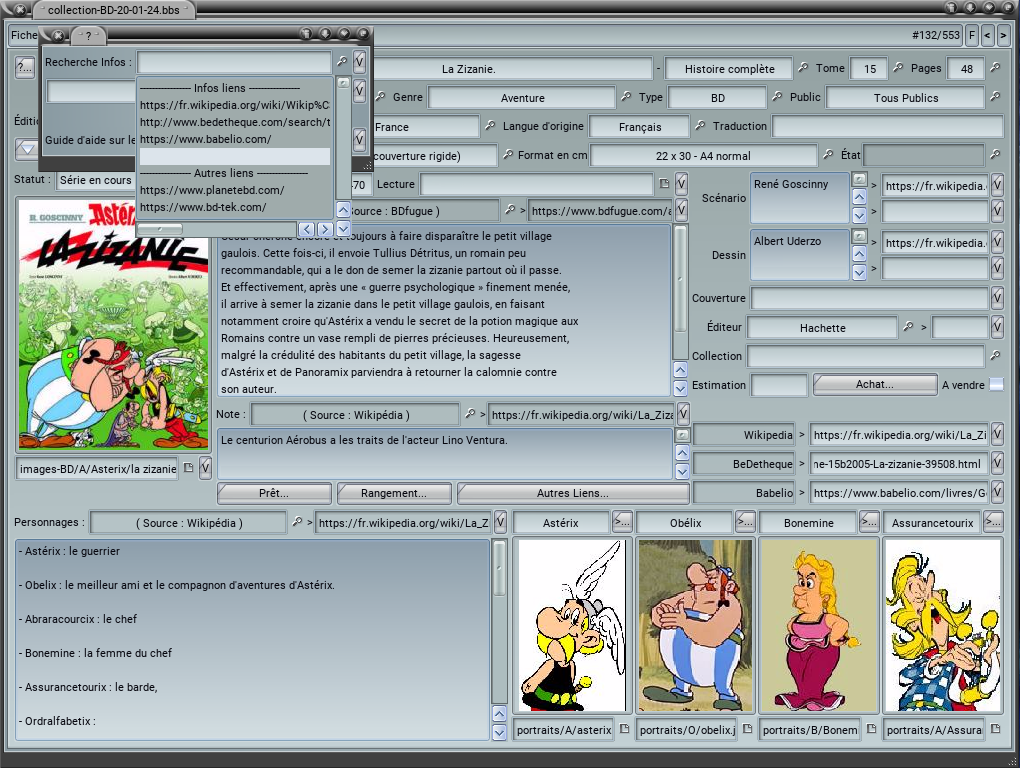This screenshot has width=1020, height=768.
Task: Click the magnifier right after the Tous Publics field
Action: point(995,97)
